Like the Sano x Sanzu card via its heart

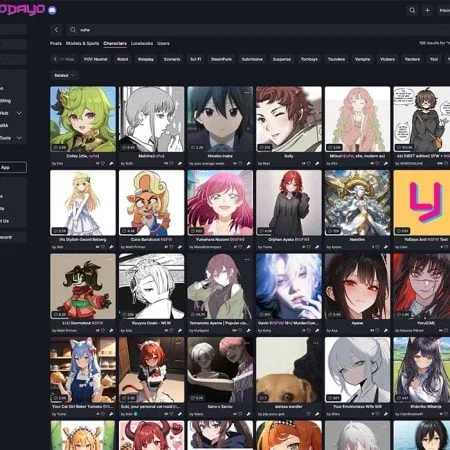pos(240,414)
